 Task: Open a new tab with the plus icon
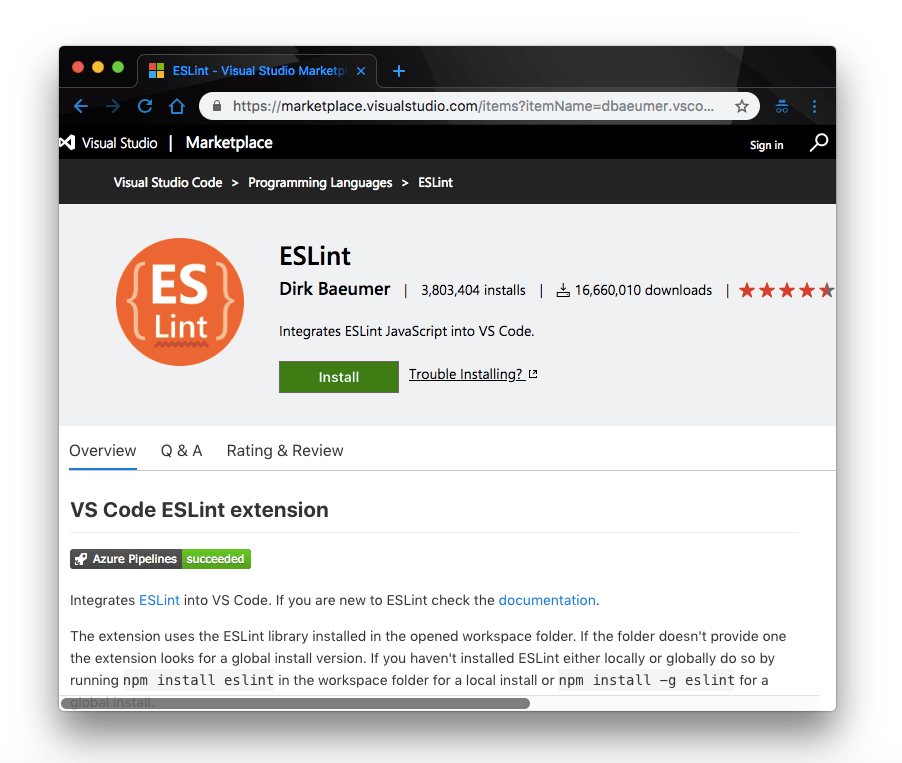coord(399,71)
